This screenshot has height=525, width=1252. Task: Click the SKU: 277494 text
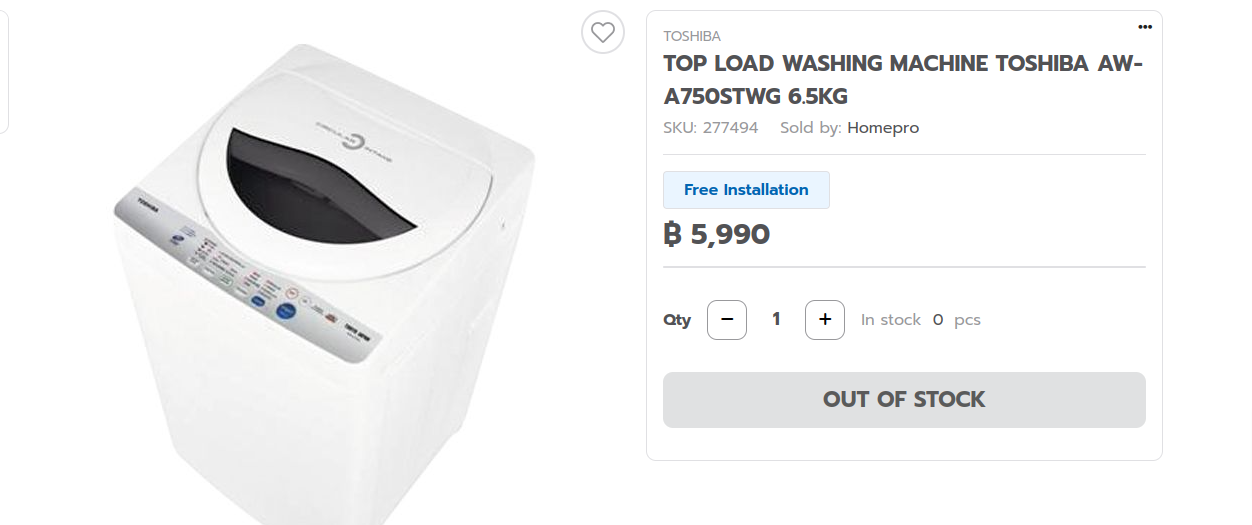click(711, 128)
